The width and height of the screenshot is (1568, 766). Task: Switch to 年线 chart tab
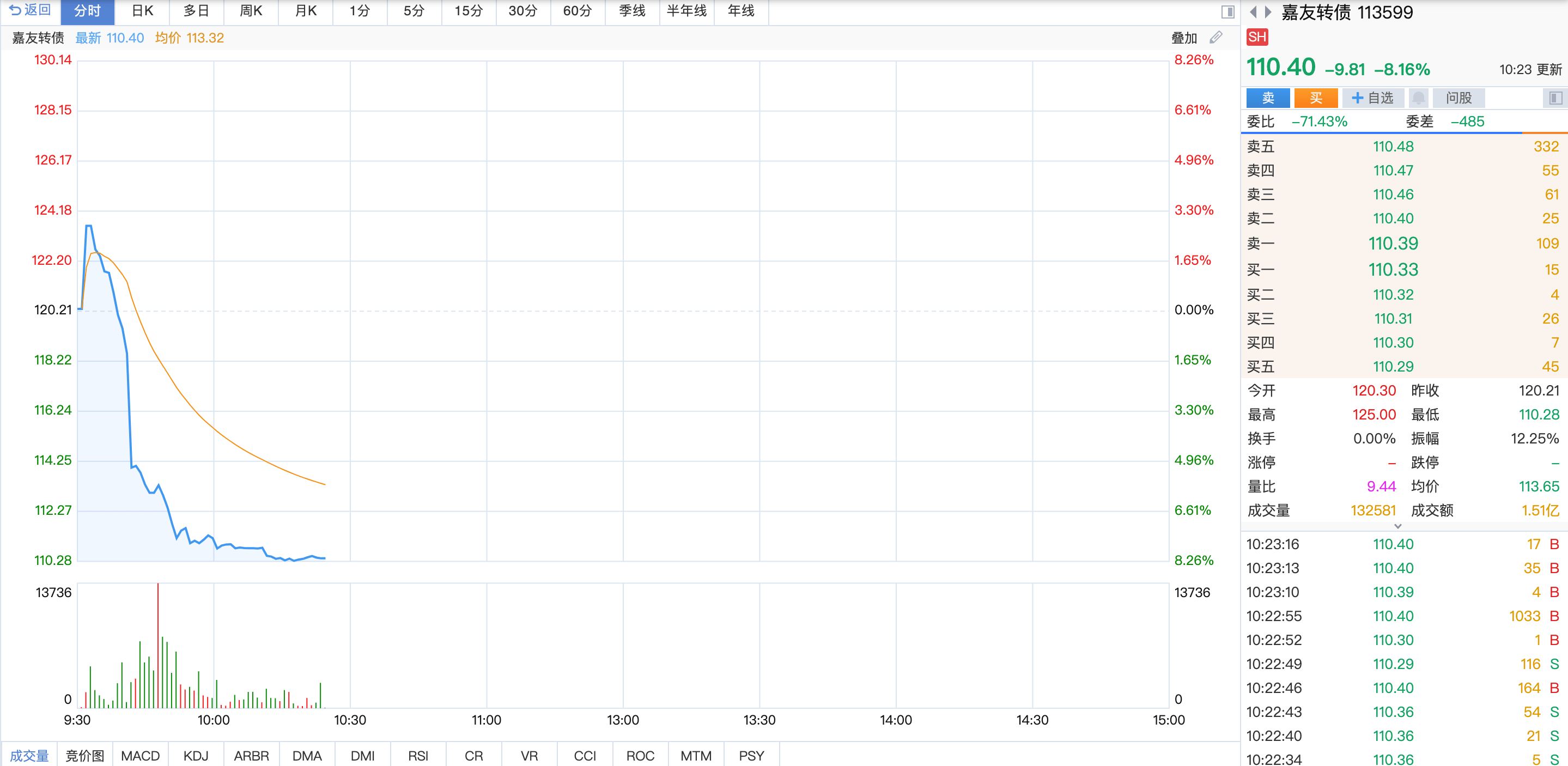coord(742,11)
